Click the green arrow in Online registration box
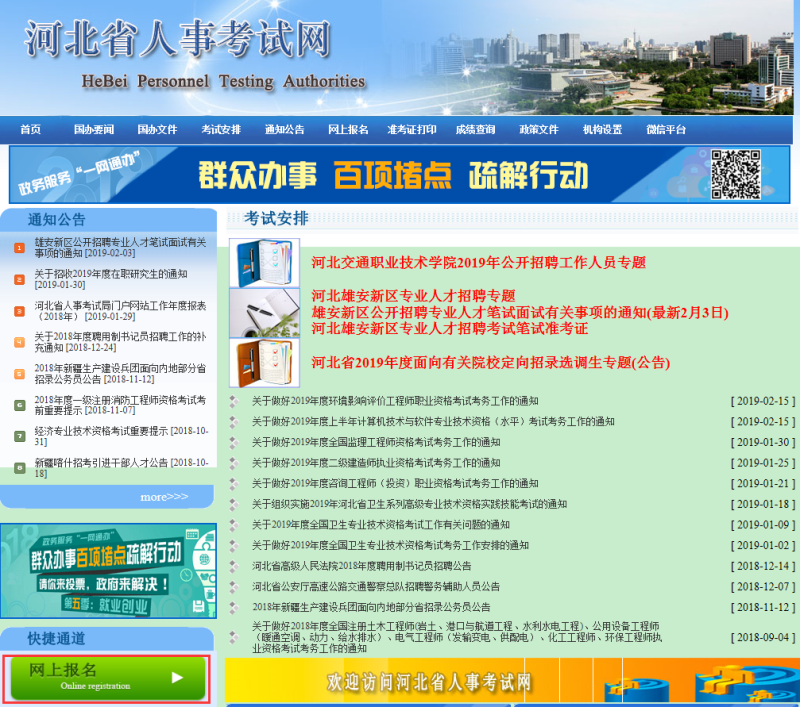 [176, 678]
